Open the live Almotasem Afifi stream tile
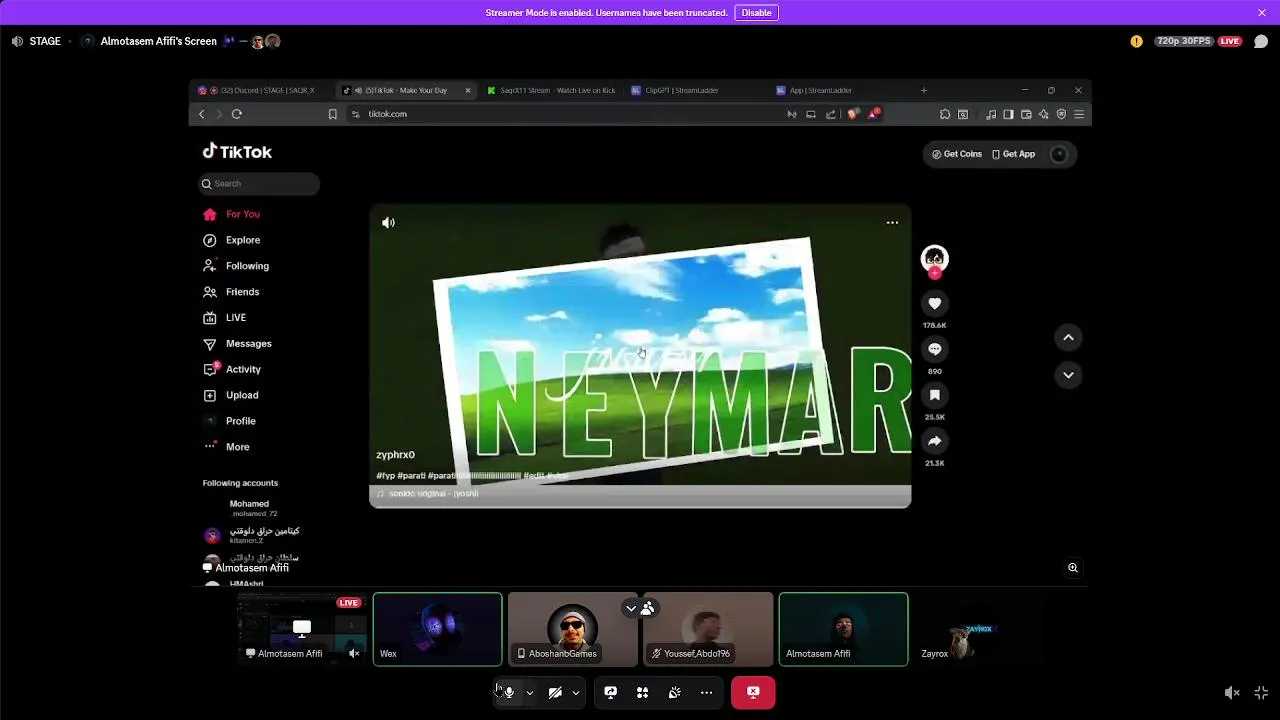This screenshot has width=1280, height=720. 301,629
